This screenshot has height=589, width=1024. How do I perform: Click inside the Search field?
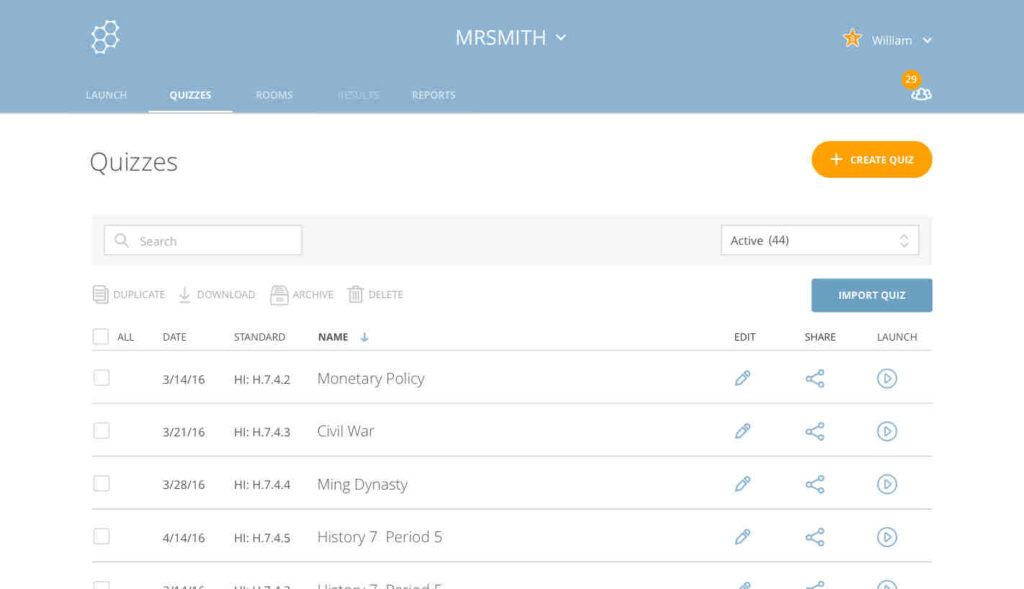203,240
